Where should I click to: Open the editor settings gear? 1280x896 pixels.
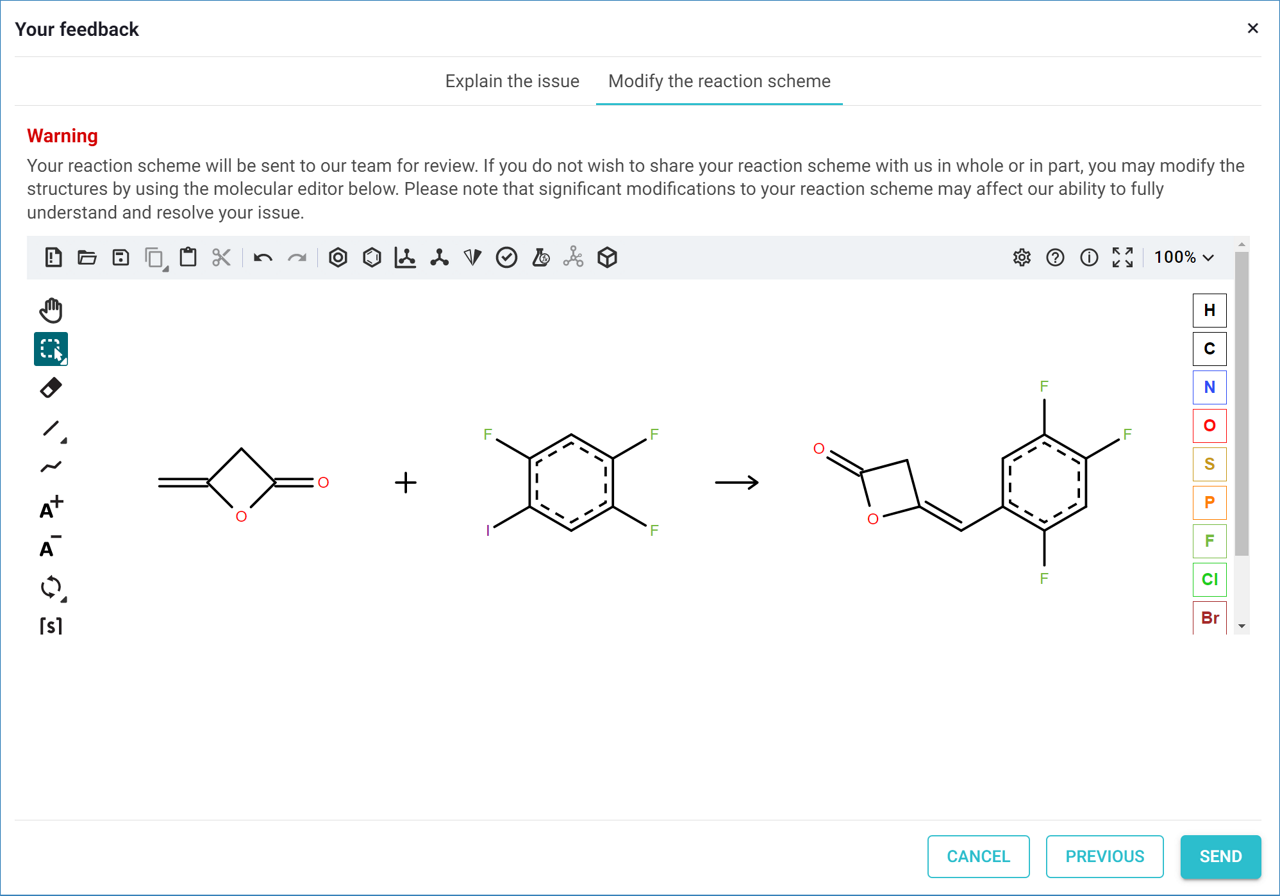pyautogui.click(x=1021, y=258)
